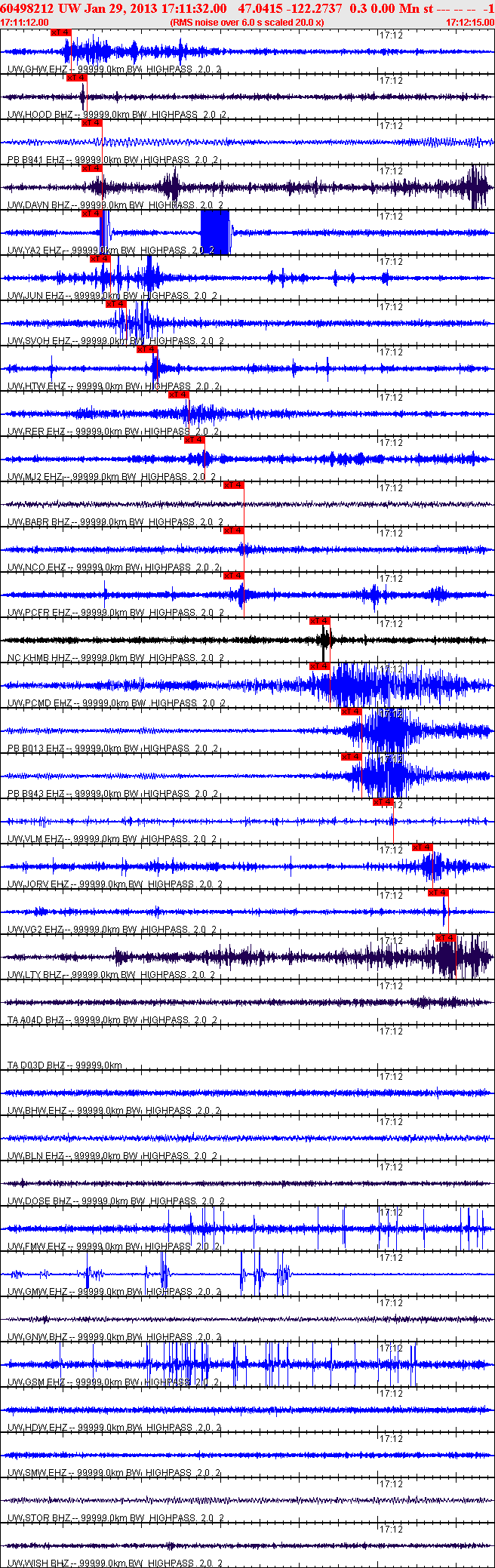Click the 'UW.HDW EHZ' station label
The image size is (495, 1568).
(38, 1428)
